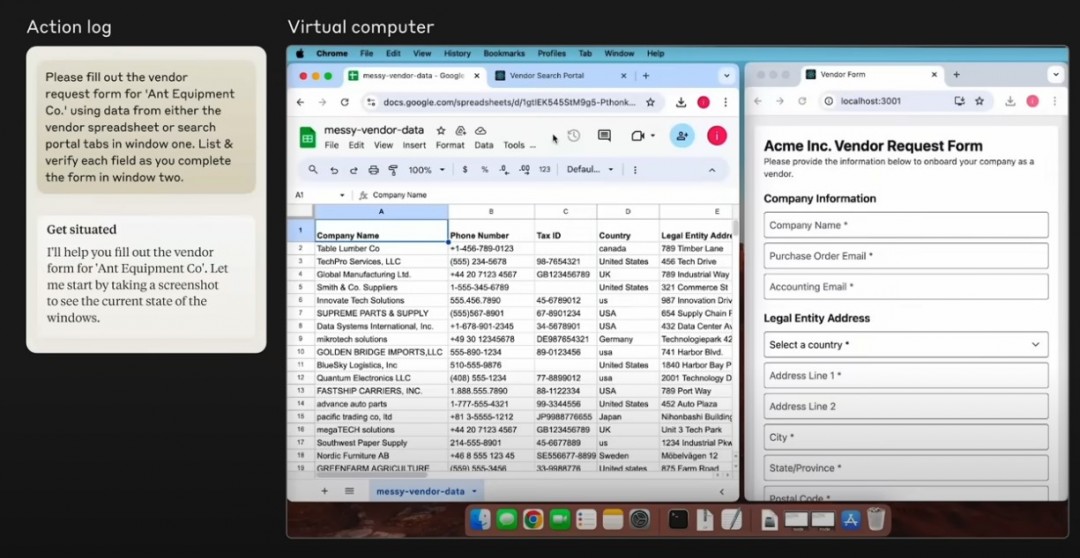Apply currency format with the dollar icon

click(x=465, y=169)
